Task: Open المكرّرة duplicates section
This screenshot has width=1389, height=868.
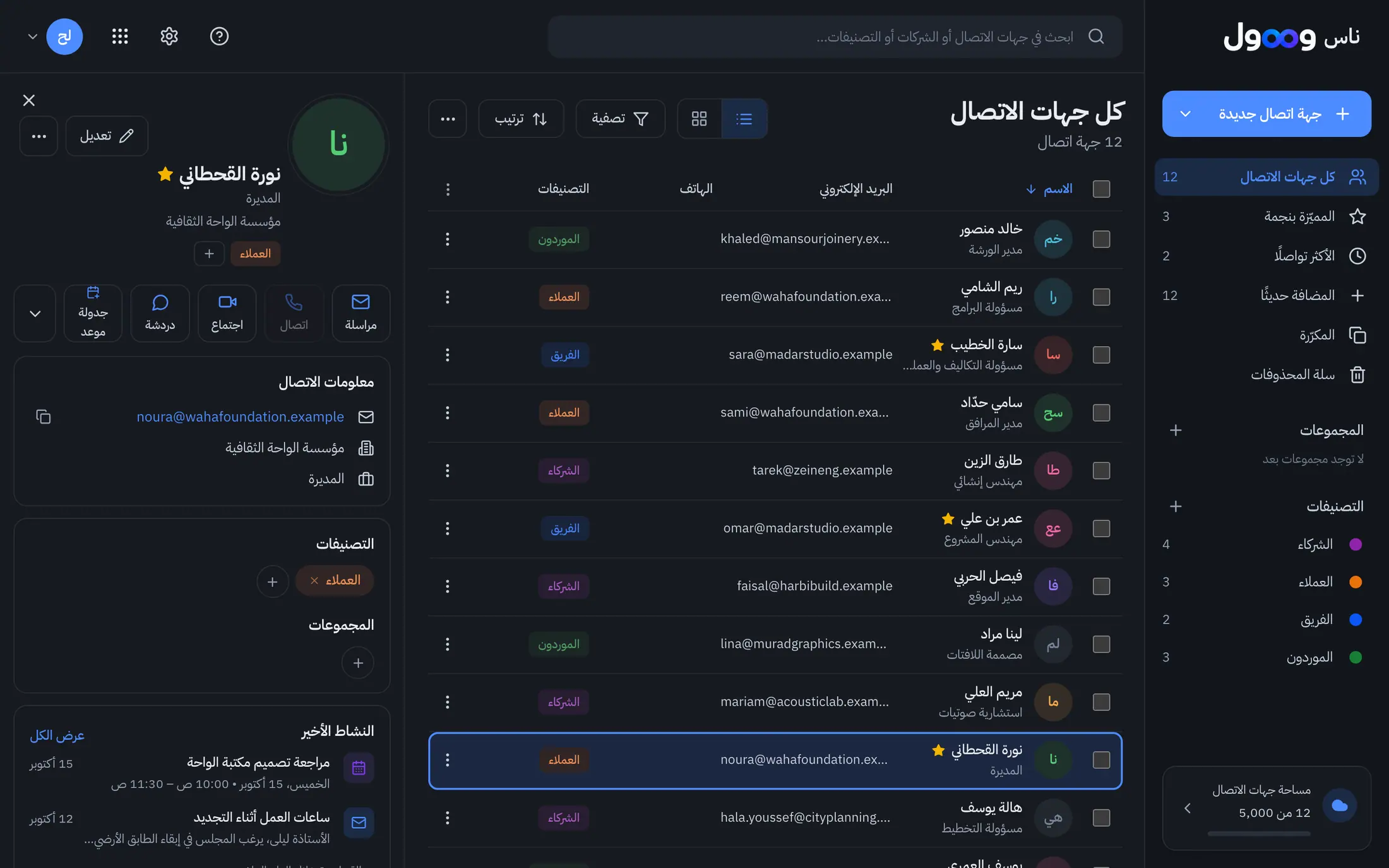Action: pos(1267,335)
